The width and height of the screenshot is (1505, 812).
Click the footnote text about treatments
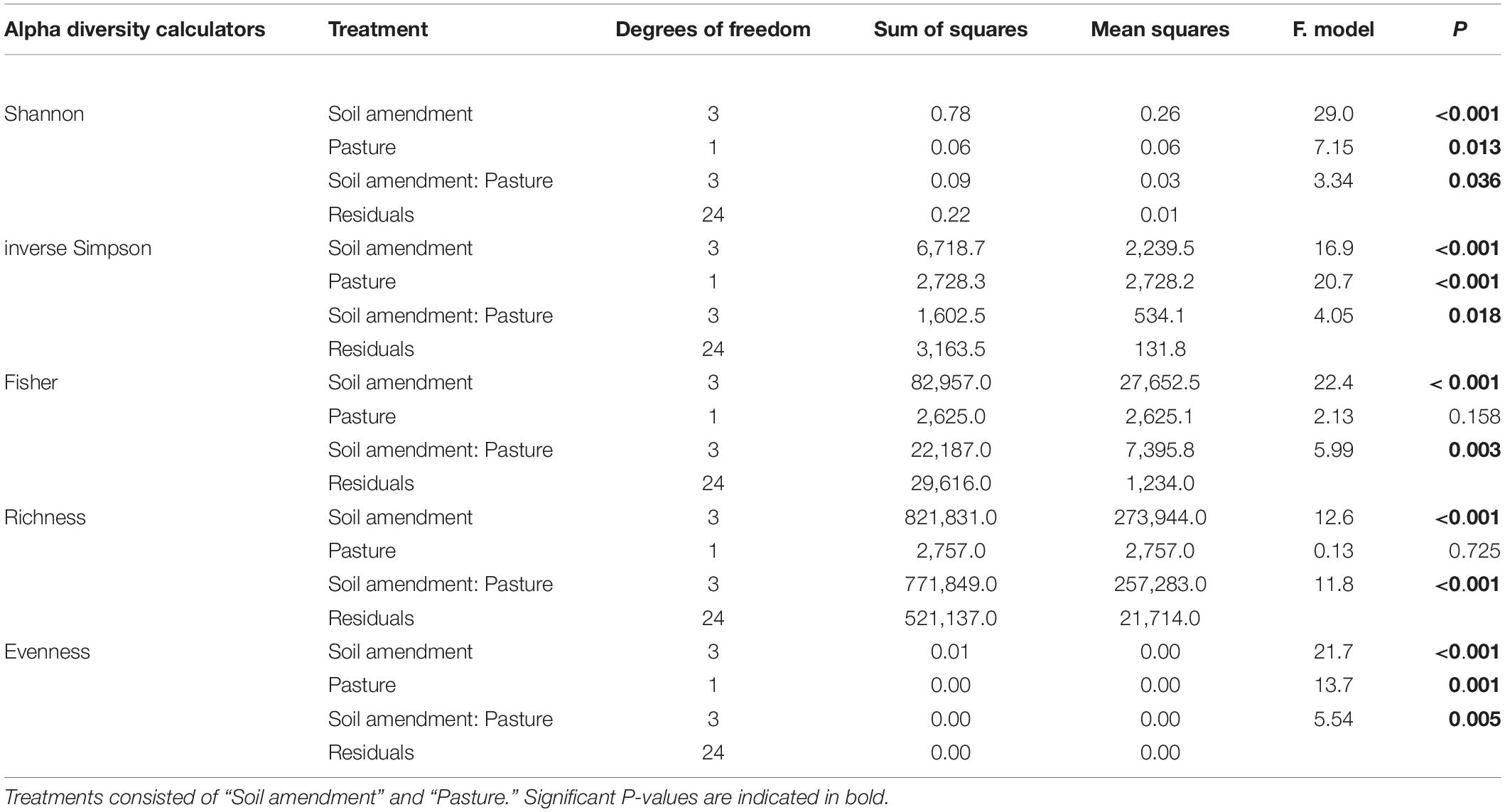pos(447,797)
